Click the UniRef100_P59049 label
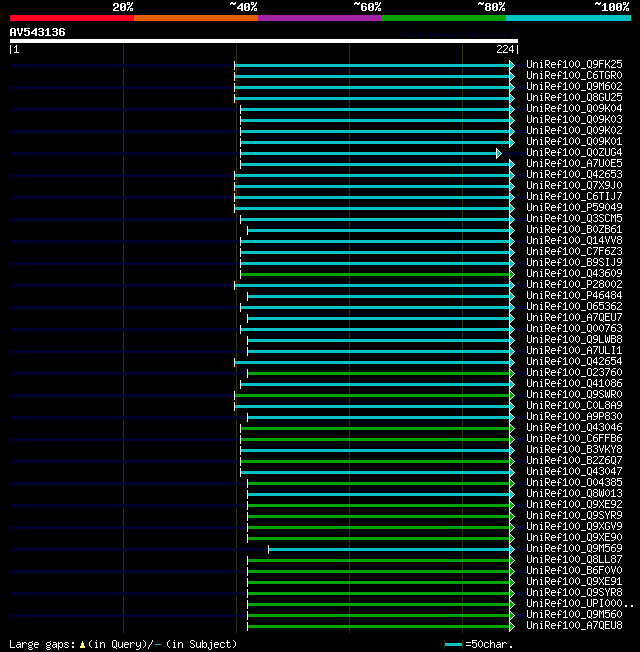Viewport: 640px width, 652px height. (x=574, y=207)
